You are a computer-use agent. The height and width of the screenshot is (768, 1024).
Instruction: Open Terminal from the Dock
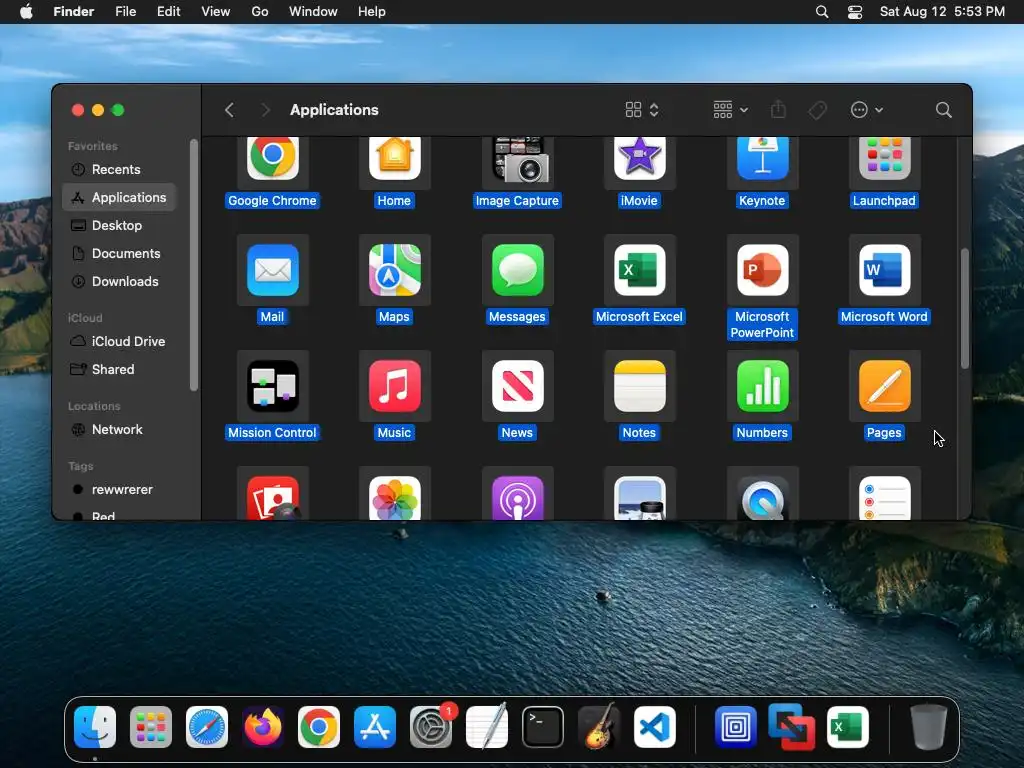[x=543, y=727]
